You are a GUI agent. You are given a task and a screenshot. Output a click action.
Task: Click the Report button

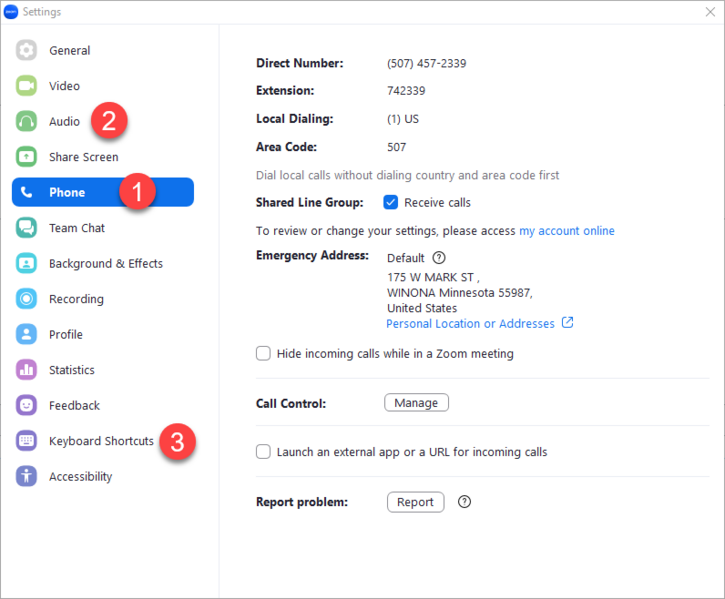(x=415, y=502)
